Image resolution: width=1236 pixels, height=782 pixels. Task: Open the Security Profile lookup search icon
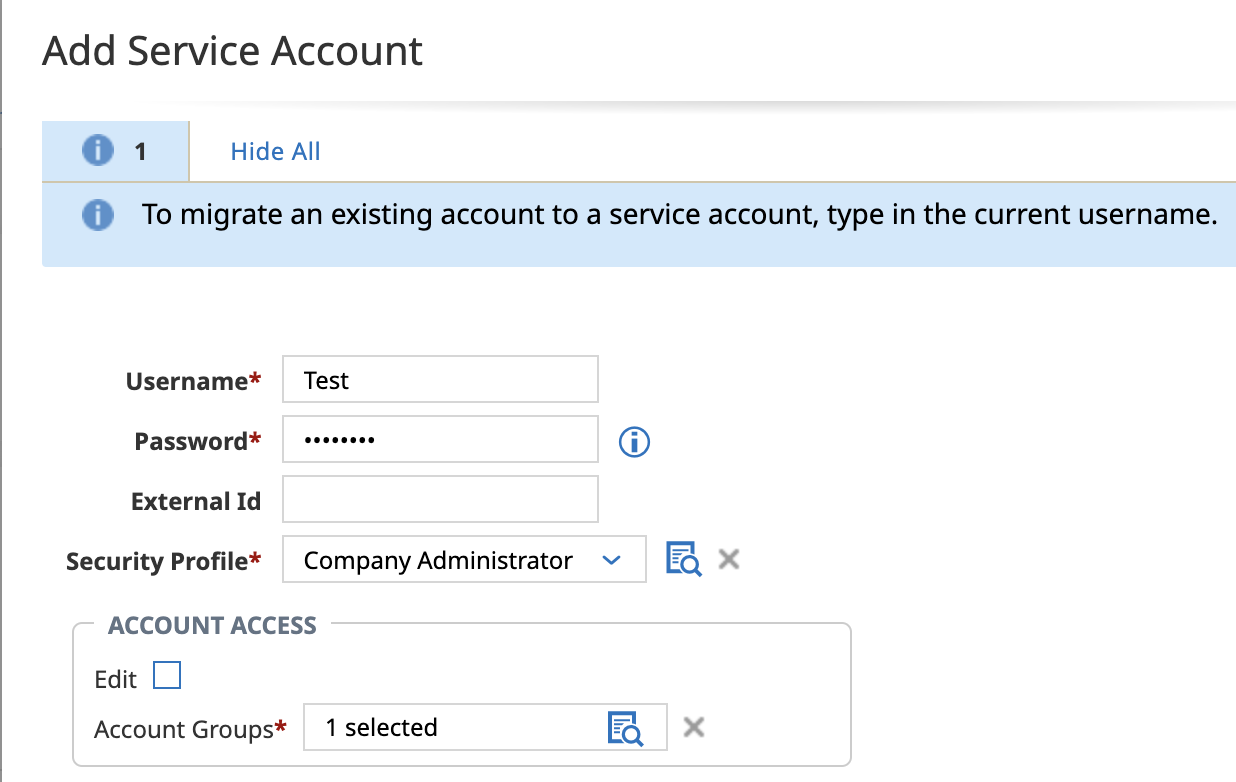click(x=683, y=559)
